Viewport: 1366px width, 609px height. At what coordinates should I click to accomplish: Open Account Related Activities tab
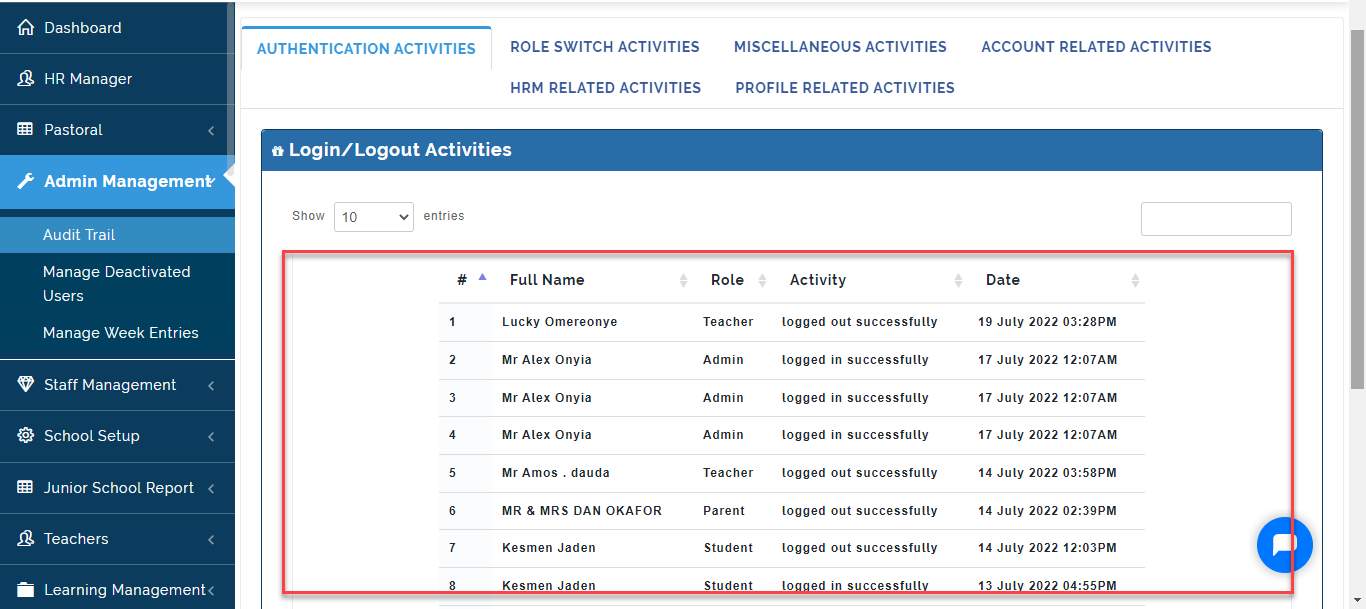point(1096,47)
